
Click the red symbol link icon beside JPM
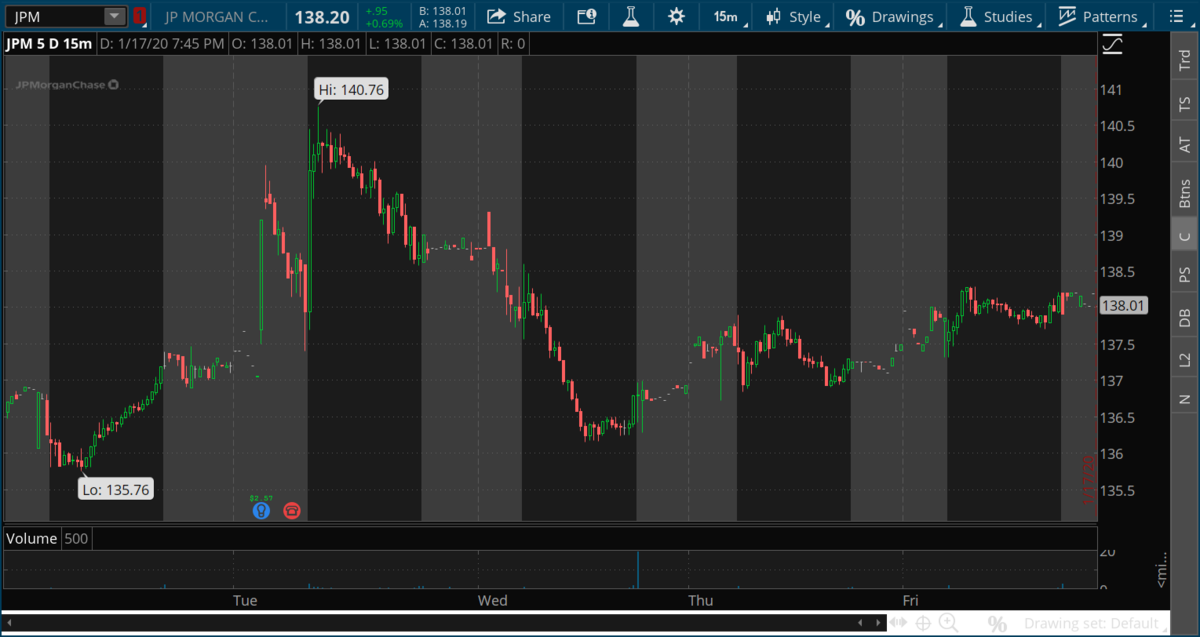140,16
